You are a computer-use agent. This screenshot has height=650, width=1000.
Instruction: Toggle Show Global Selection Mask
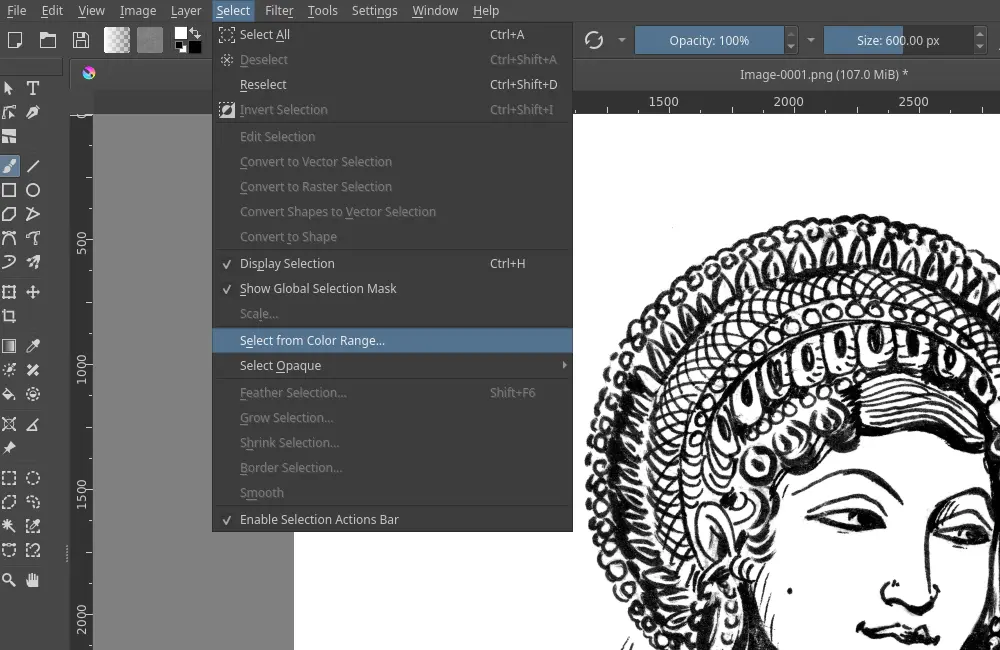tap(392, 288)
